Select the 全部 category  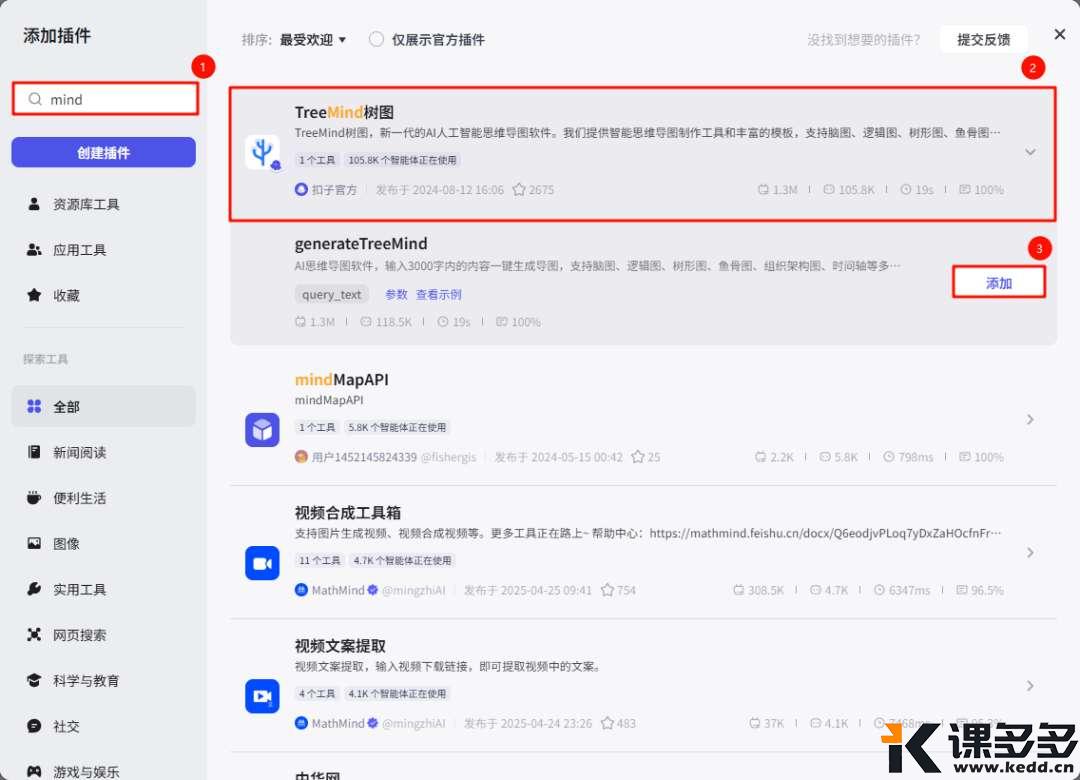103,407
